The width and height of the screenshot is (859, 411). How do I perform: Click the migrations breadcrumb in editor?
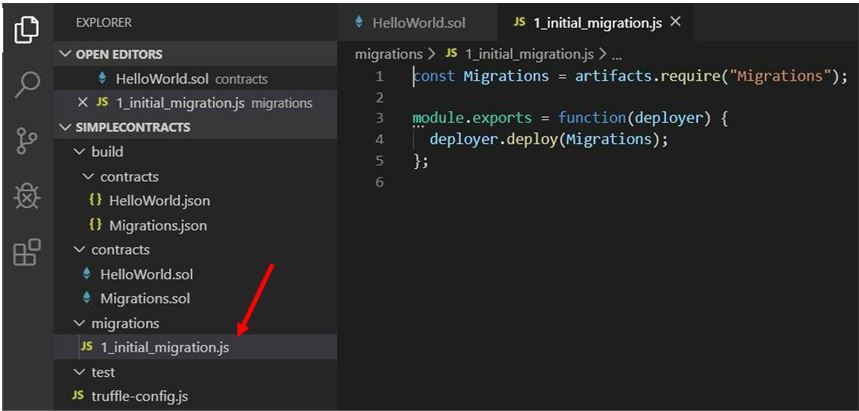click(388, 54)
